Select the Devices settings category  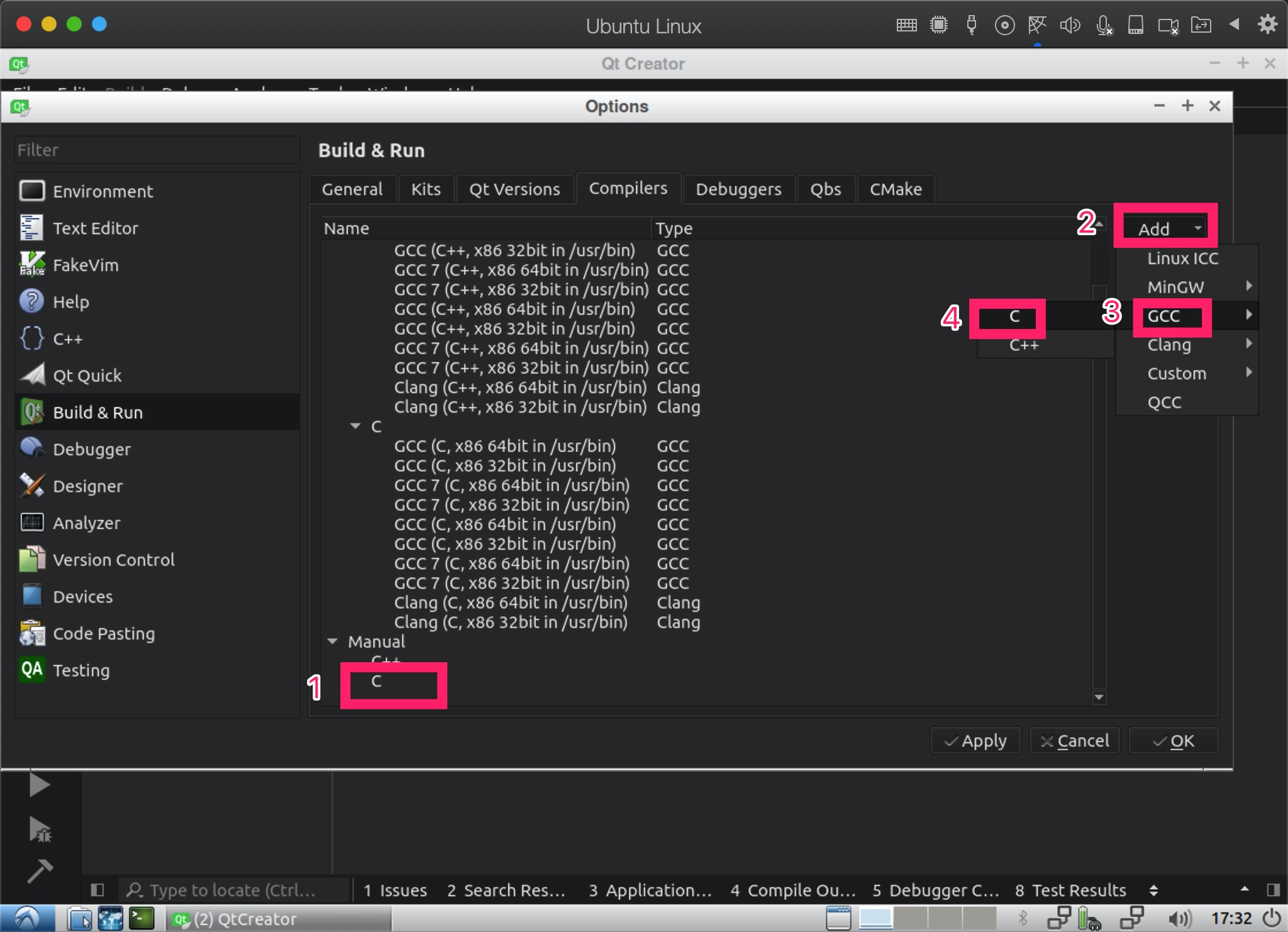(157, 596)
